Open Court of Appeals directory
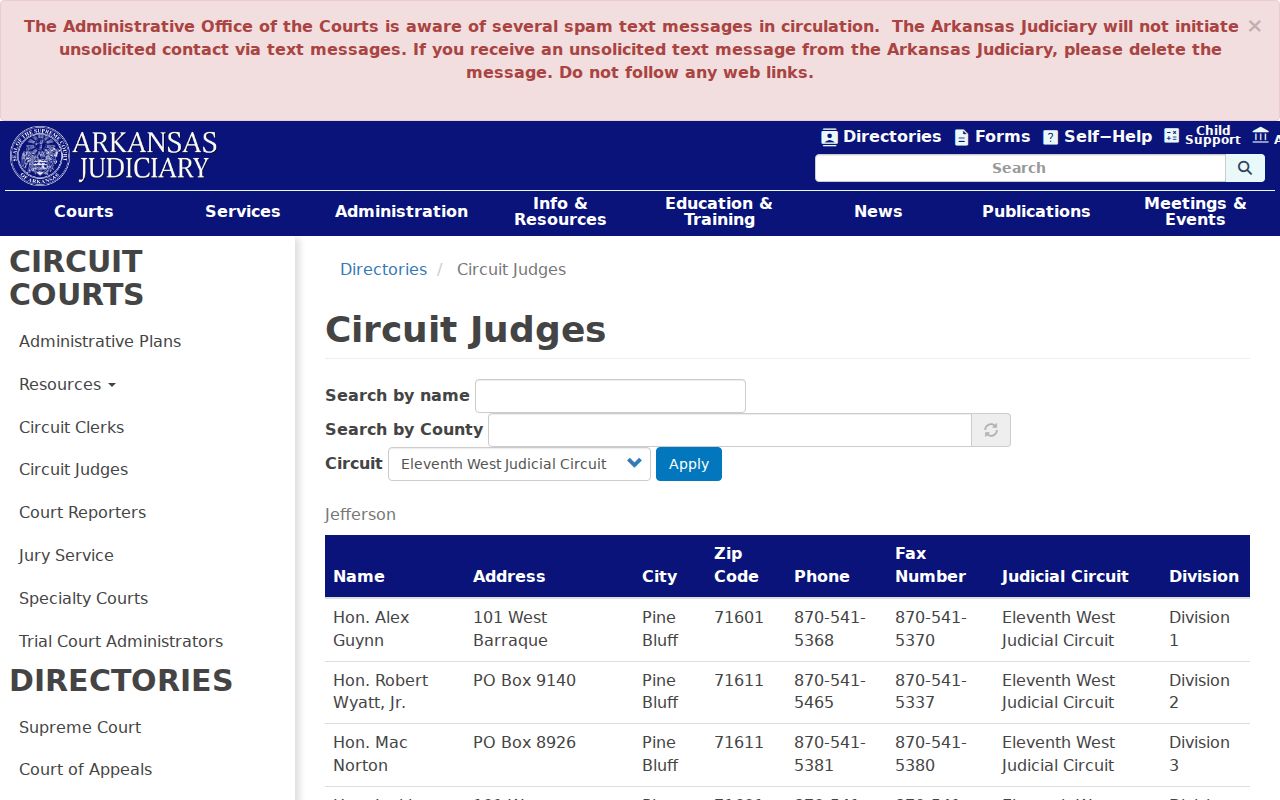Screen dimensions: 1280x800 [86, 769]
